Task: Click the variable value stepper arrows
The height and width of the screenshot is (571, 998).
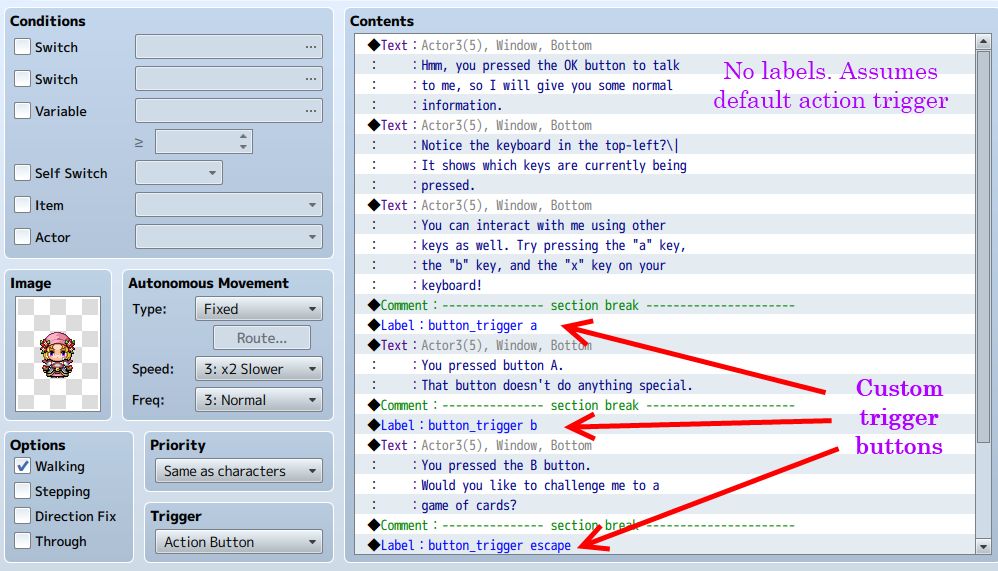Action: 243,141
